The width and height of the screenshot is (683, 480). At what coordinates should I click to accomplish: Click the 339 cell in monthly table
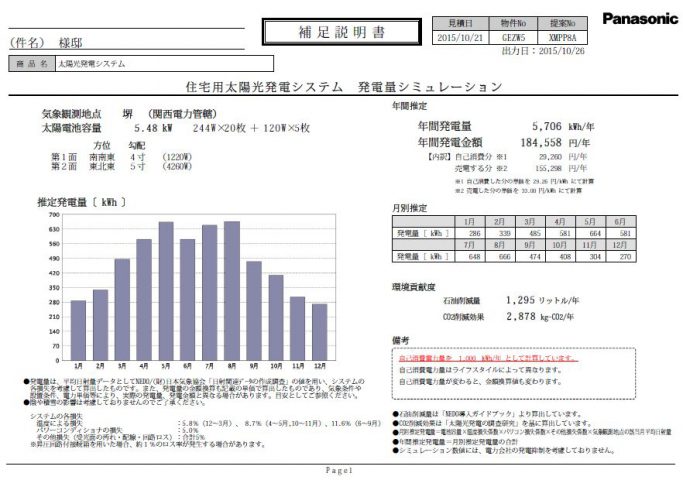click(x=500, y=233)
